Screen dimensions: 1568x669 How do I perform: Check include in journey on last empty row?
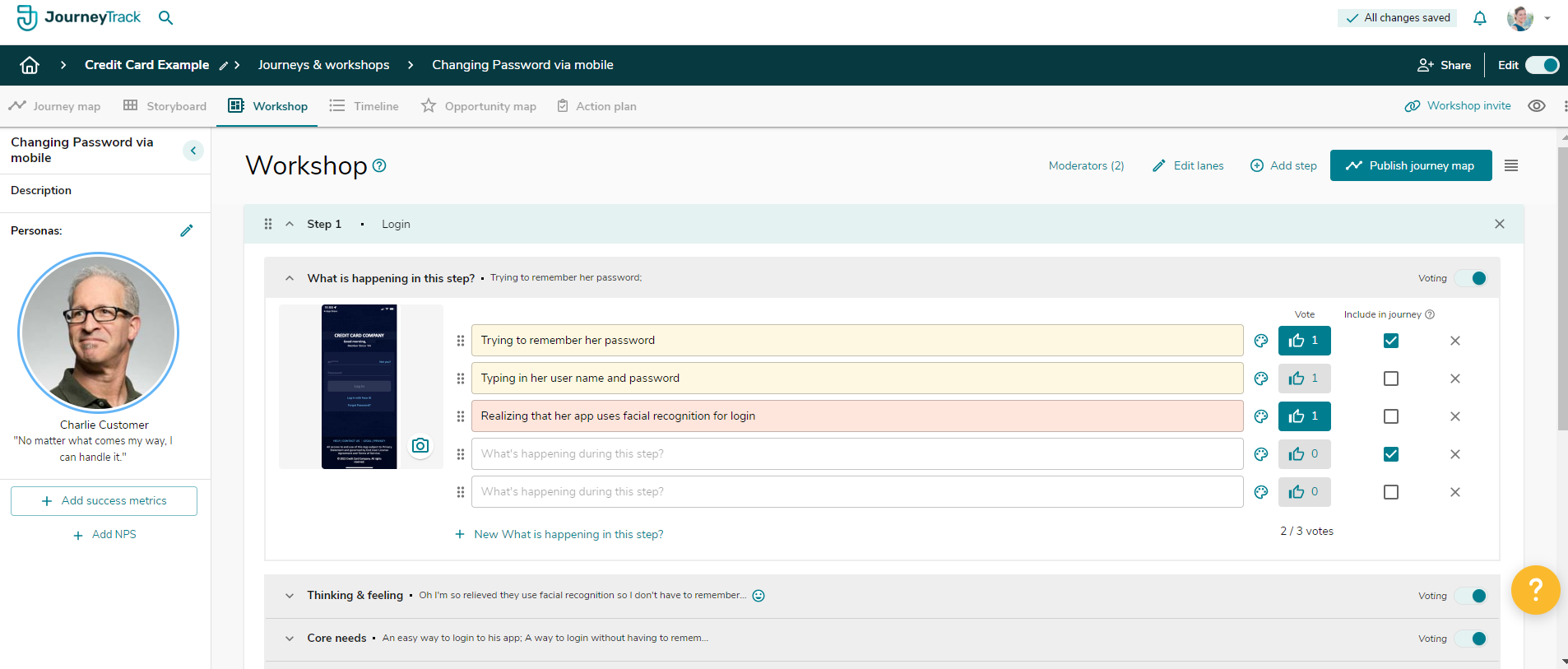coord(1391,492)
